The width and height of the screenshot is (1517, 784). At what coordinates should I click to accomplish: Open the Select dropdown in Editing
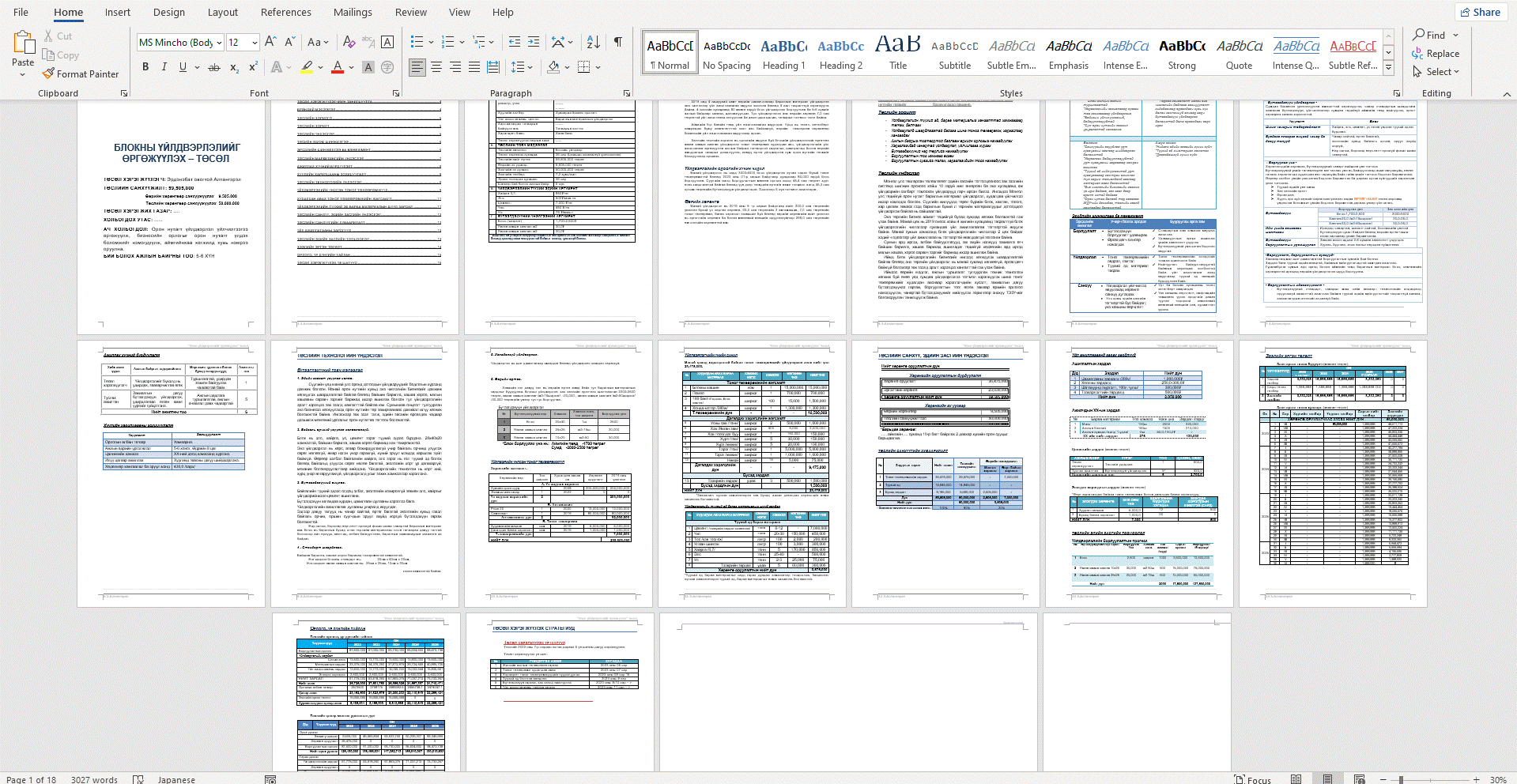1436,71
